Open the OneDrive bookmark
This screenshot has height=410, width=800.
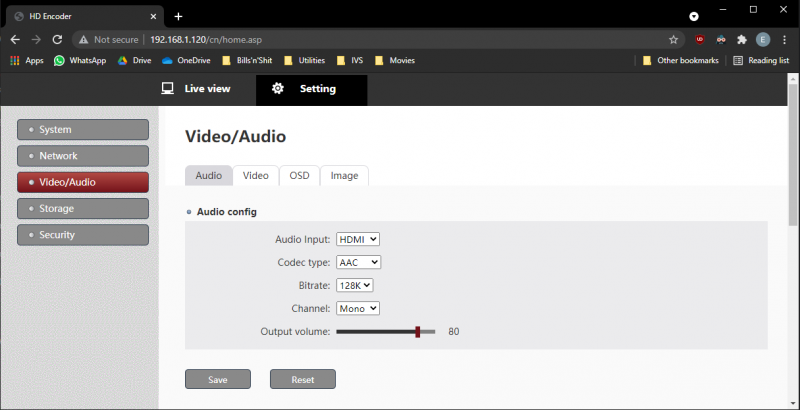coord(186,60)
